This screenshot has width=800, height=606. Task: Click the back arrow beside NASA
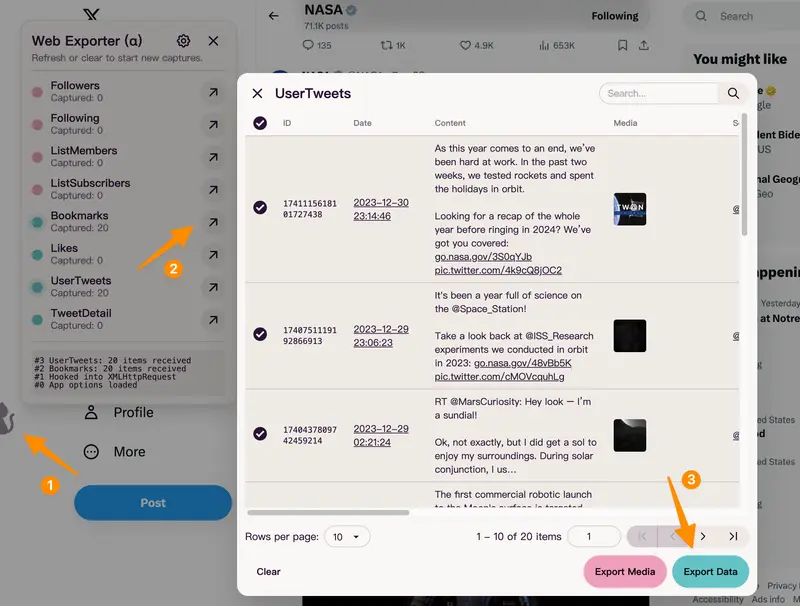(273, 16)
